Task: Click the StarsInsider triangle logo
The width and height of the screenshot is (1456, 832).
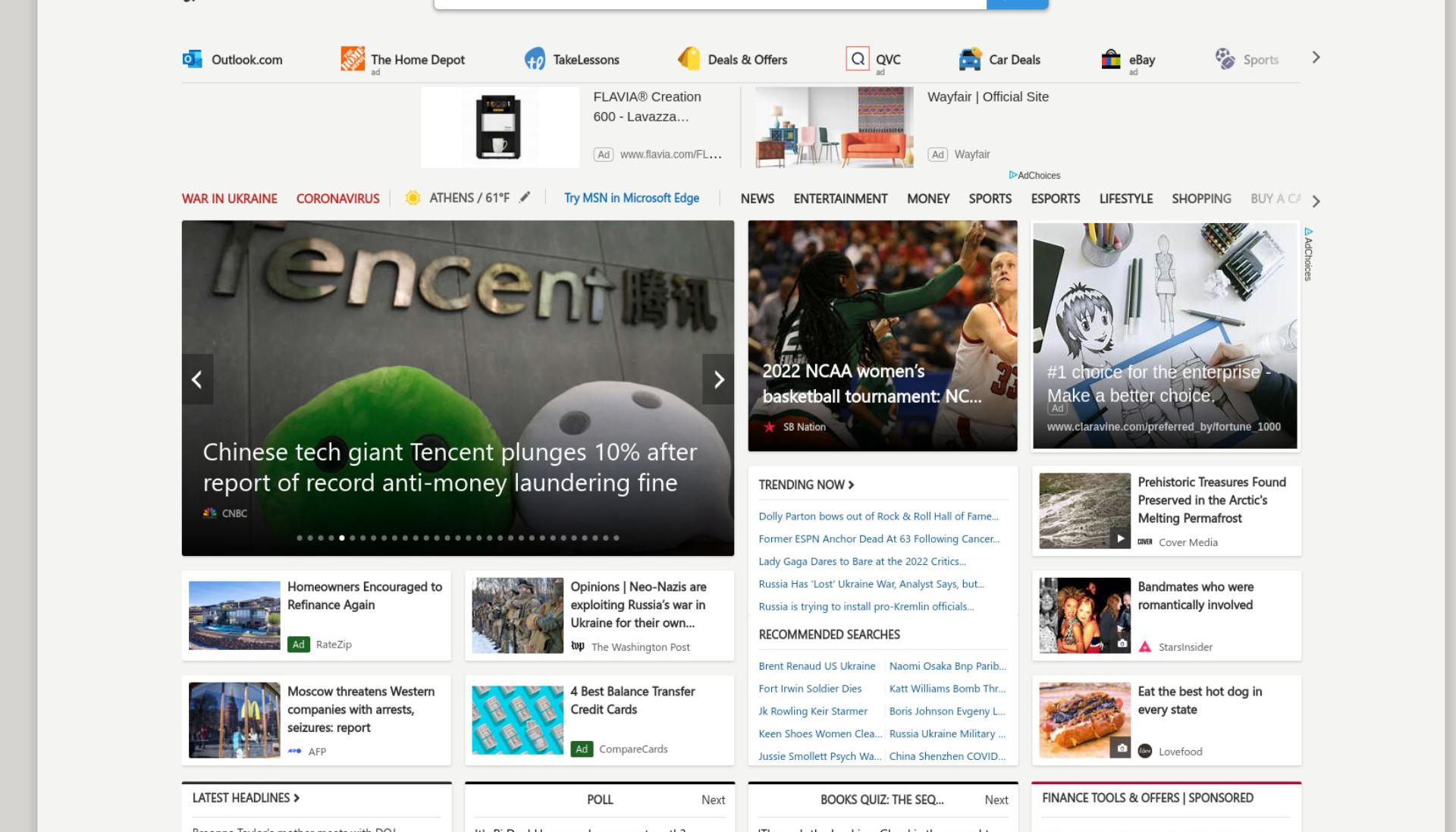Action: (1145, 647)
